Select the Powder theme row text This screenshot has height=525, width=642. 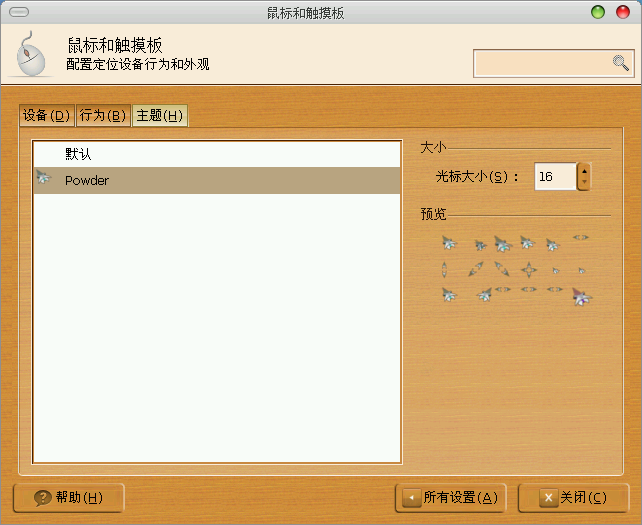(x=87, y=181)
